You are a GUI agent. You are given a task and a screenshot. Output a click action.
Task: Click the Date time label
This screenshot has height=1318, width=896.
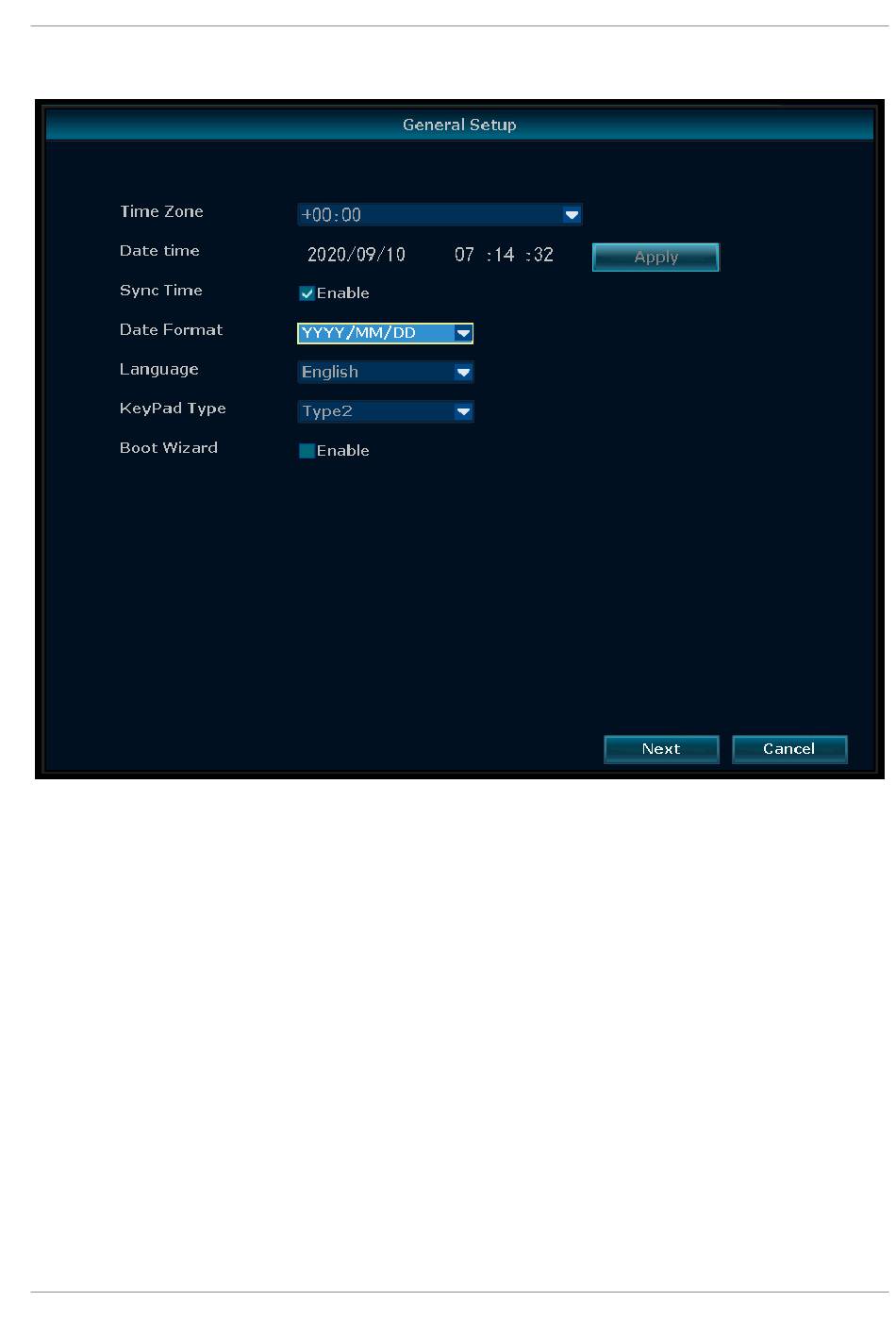pos(159,251)
